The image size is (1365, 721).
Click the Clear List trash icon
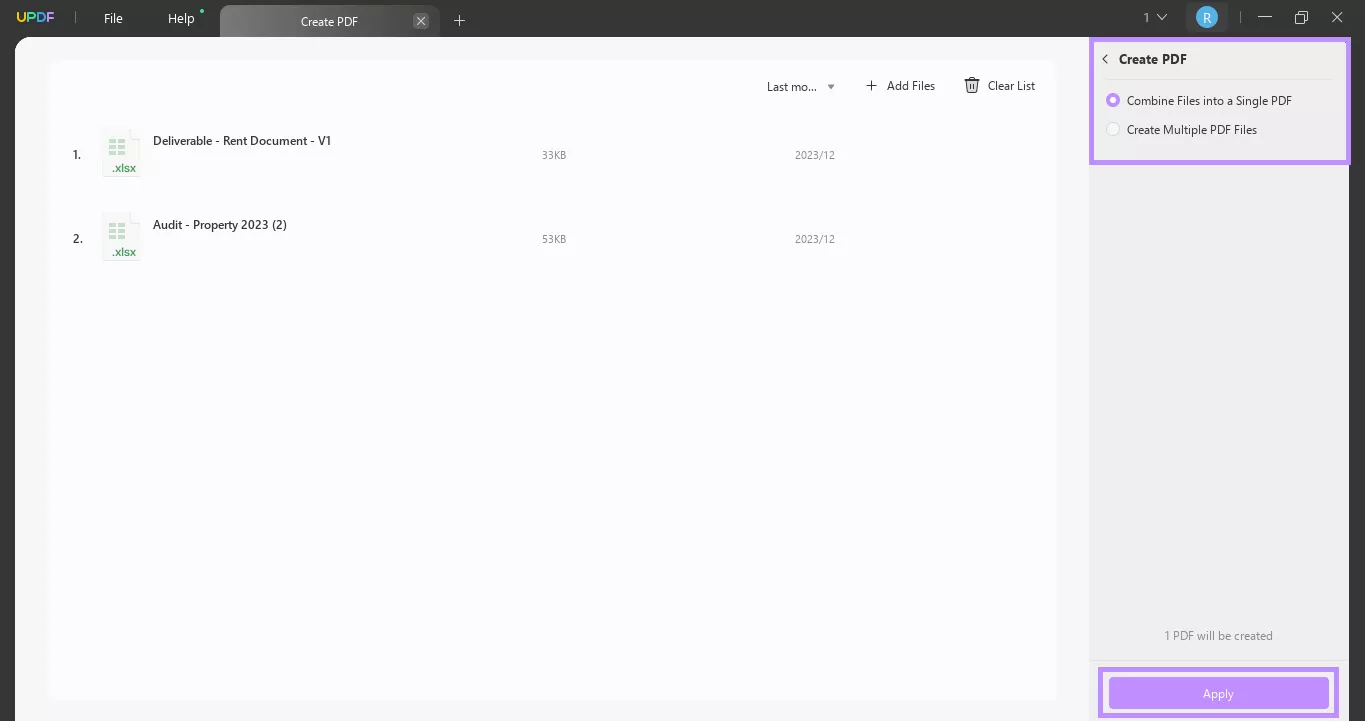[971, 85]
